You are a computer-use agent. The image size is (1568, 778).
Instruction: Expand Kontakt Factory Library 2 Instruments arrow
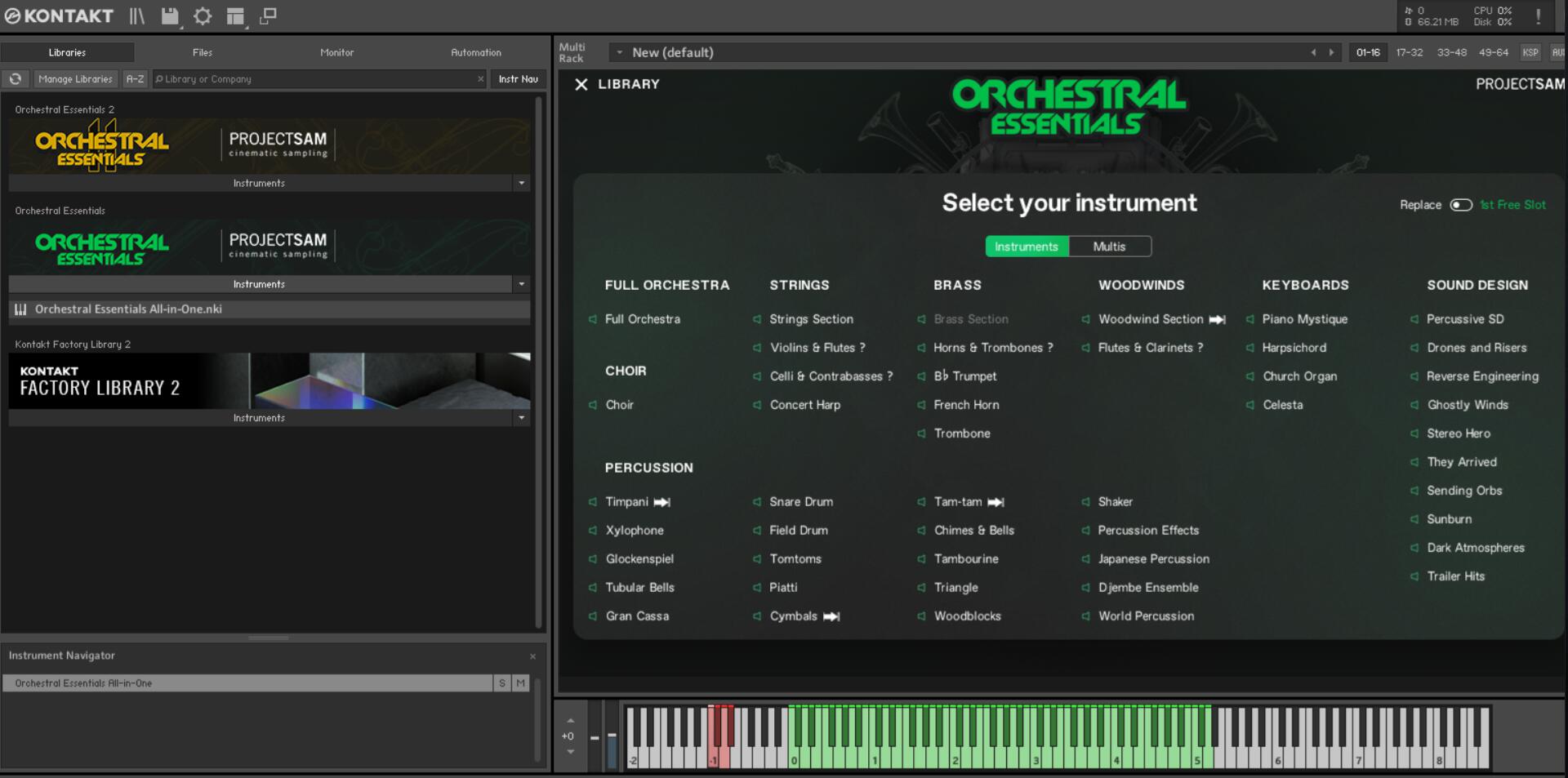(521, 418)
